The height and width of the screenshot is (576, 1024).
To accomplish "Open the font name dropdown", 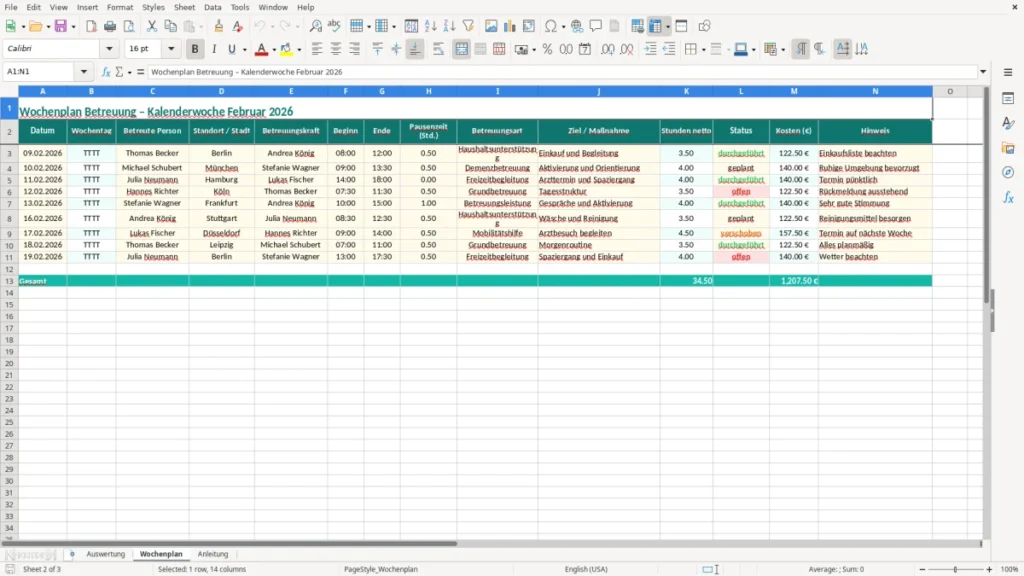I will (x=109, y=48).
